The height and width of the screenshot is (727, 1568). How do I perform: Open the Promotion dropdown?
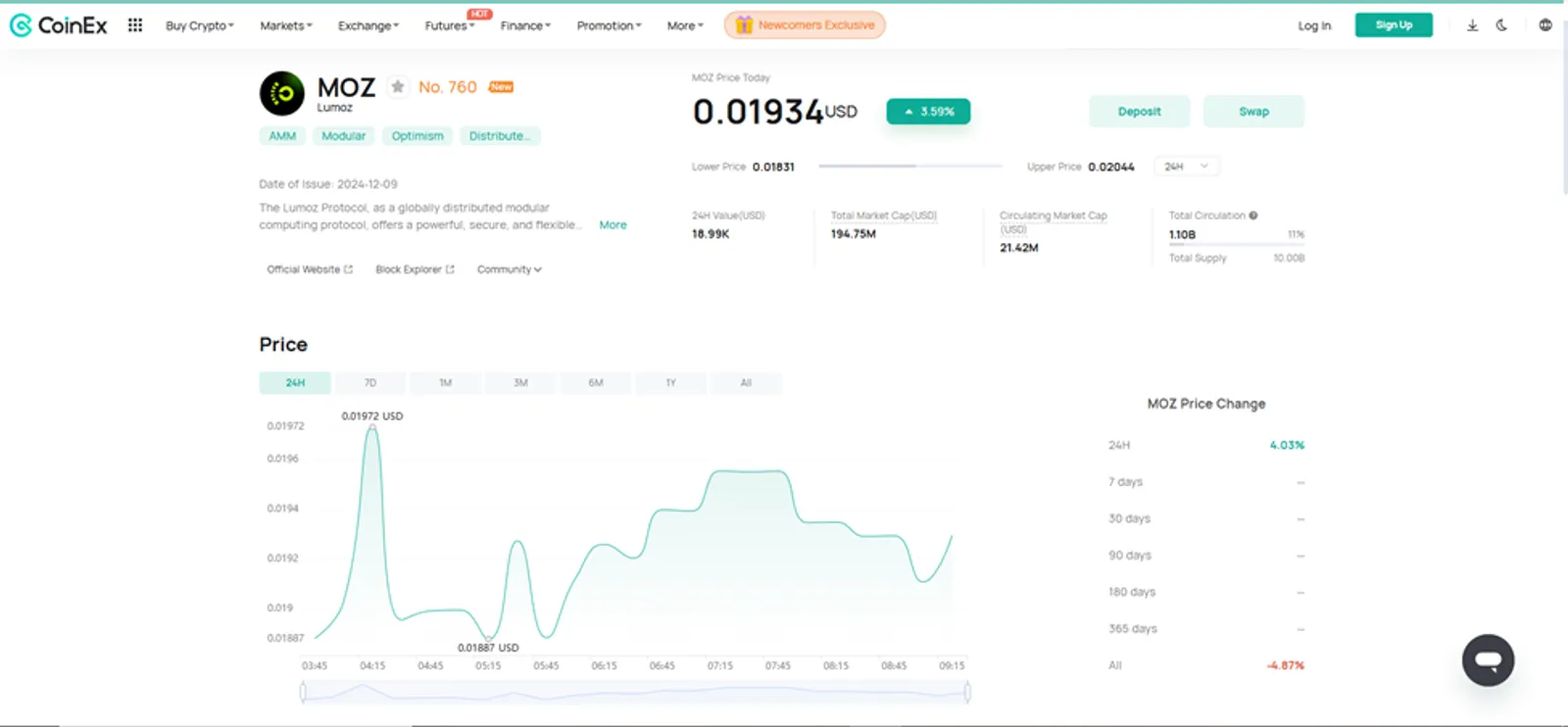610,25
